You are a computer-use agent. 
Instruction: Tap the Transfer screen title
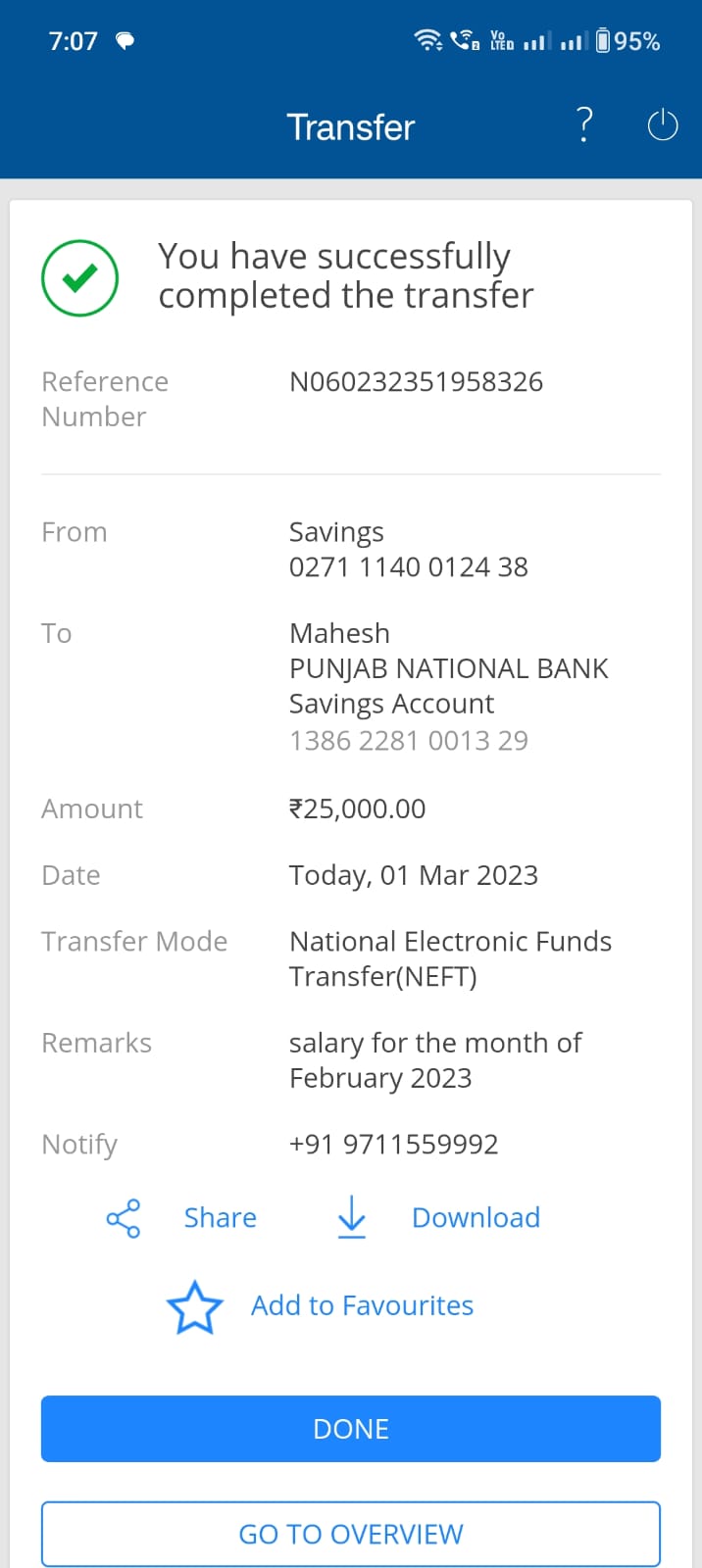pyautogui.click(x=351, y=127)
